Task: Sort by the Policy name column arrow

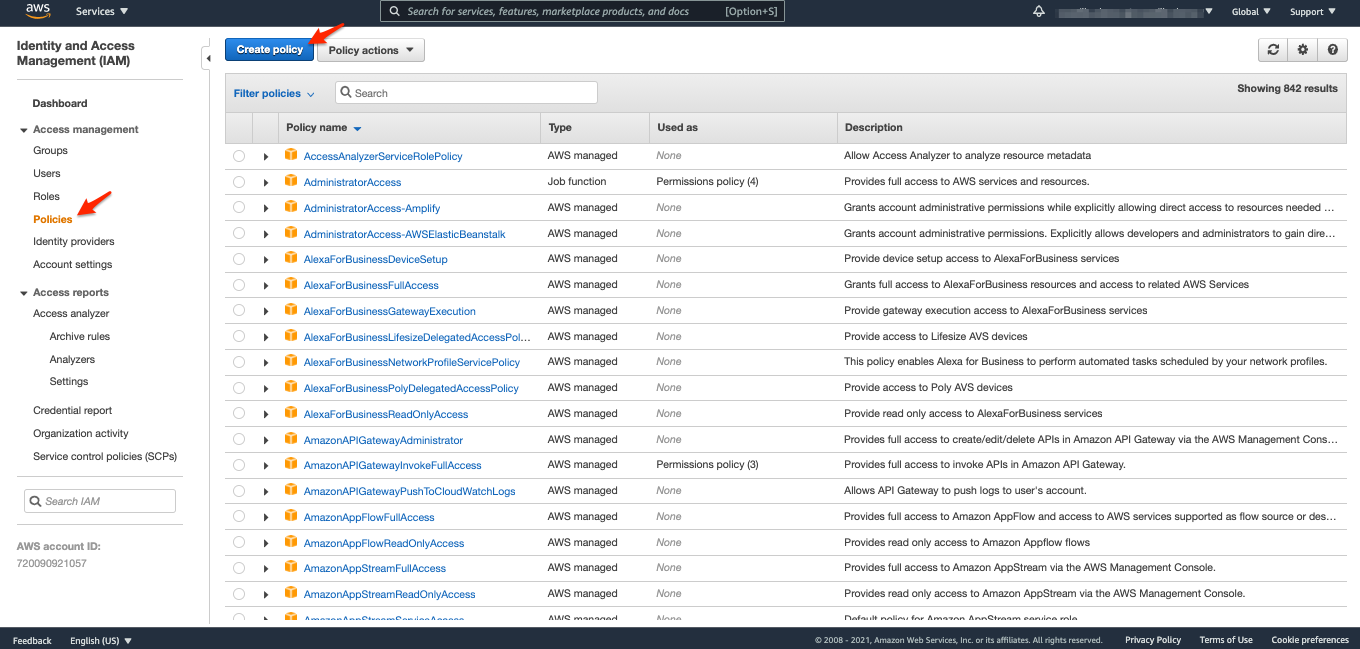Action: pyautogui.click(x=357, y=129)
